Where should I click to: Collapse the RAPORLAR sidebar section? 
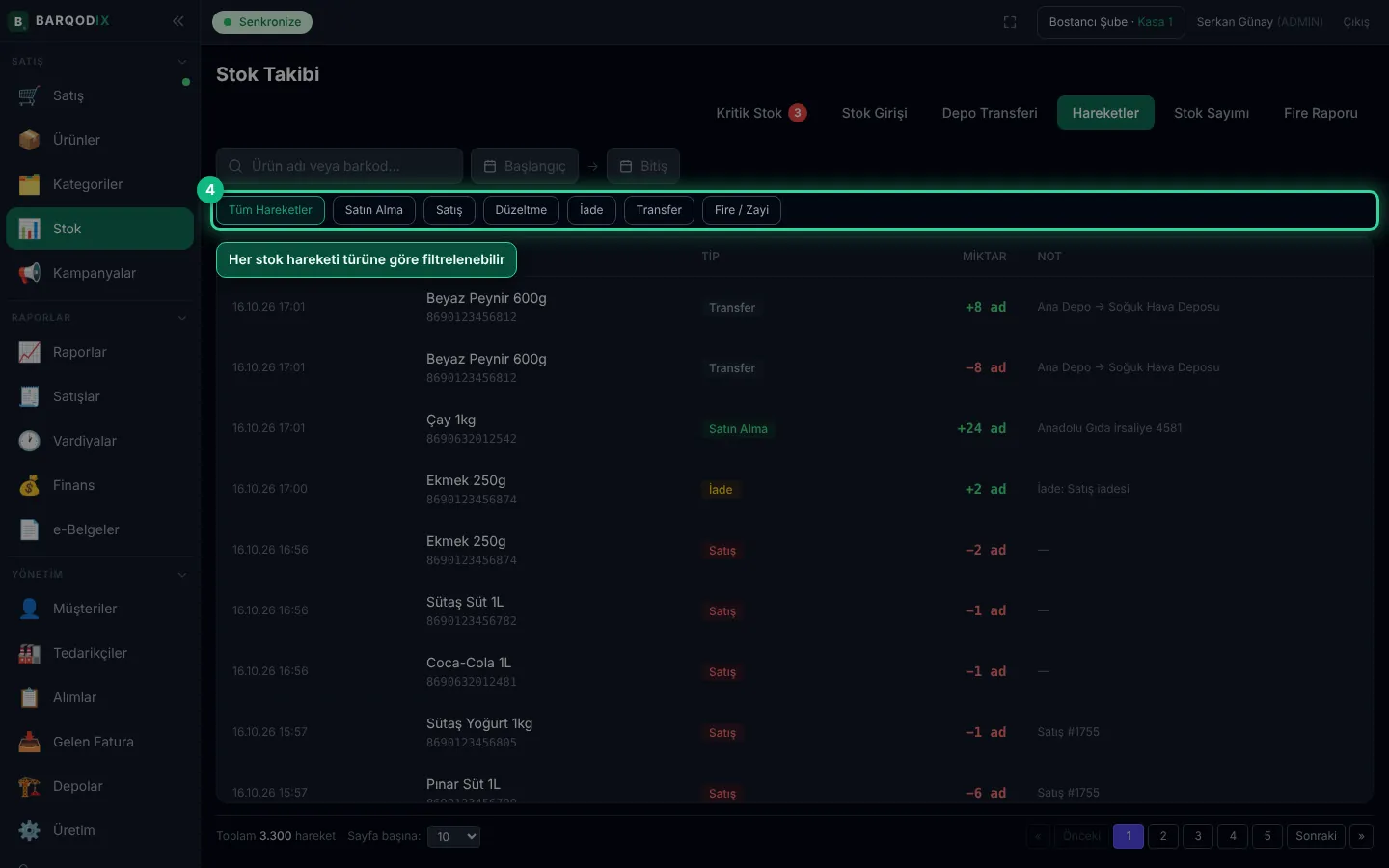[182, 318]
